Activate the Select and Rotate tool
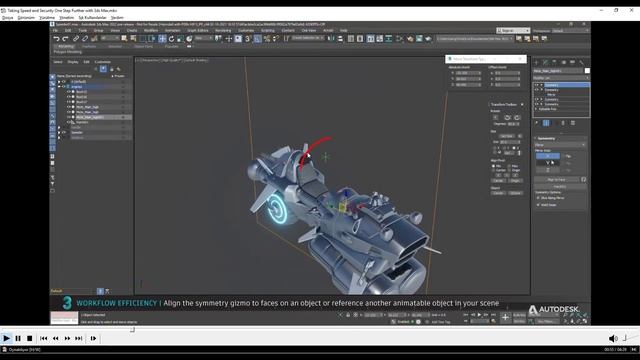 [x=171, y=39]
